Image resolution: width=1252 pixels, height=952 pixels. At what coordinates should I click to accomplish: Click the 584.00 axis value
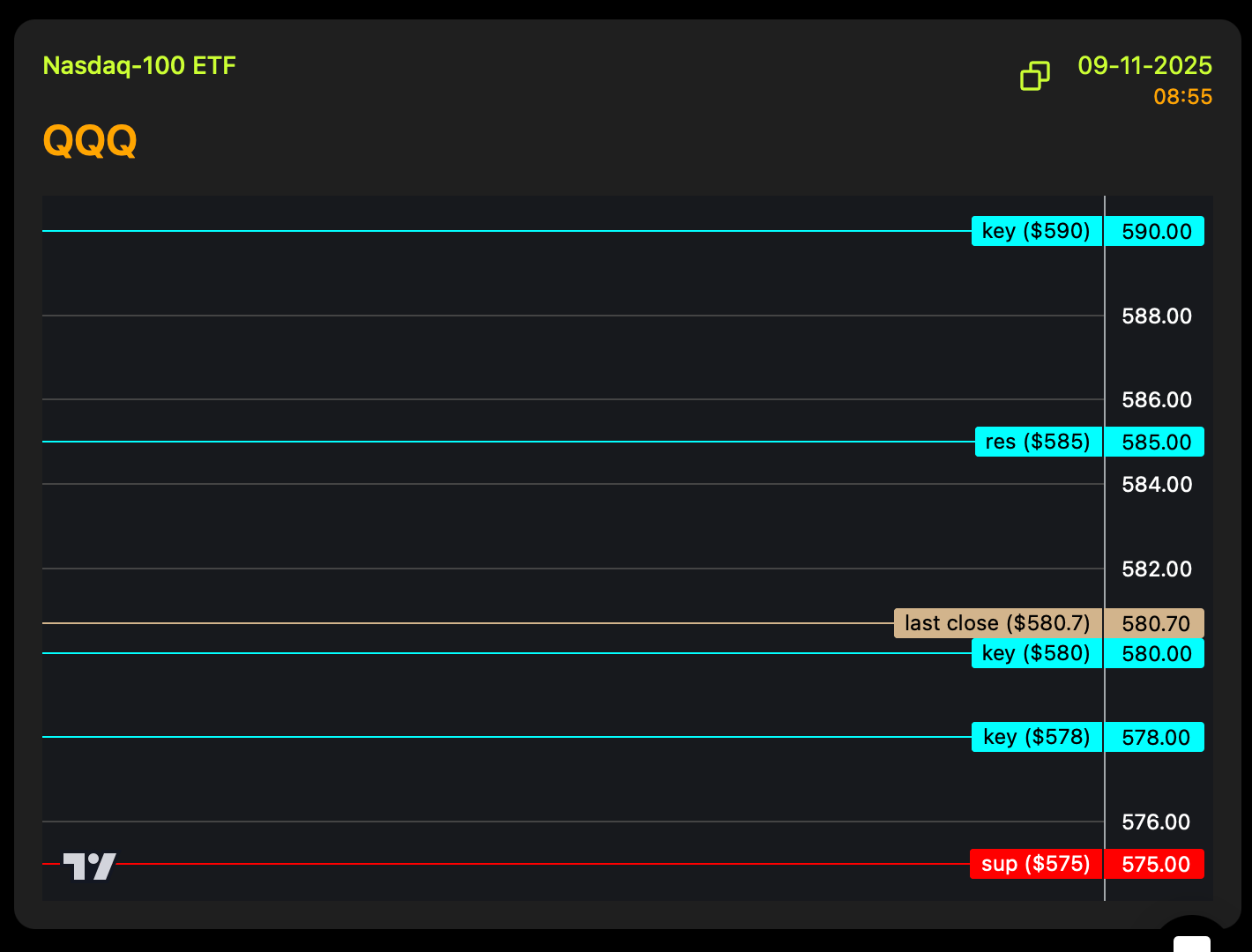pos(1157,484)
